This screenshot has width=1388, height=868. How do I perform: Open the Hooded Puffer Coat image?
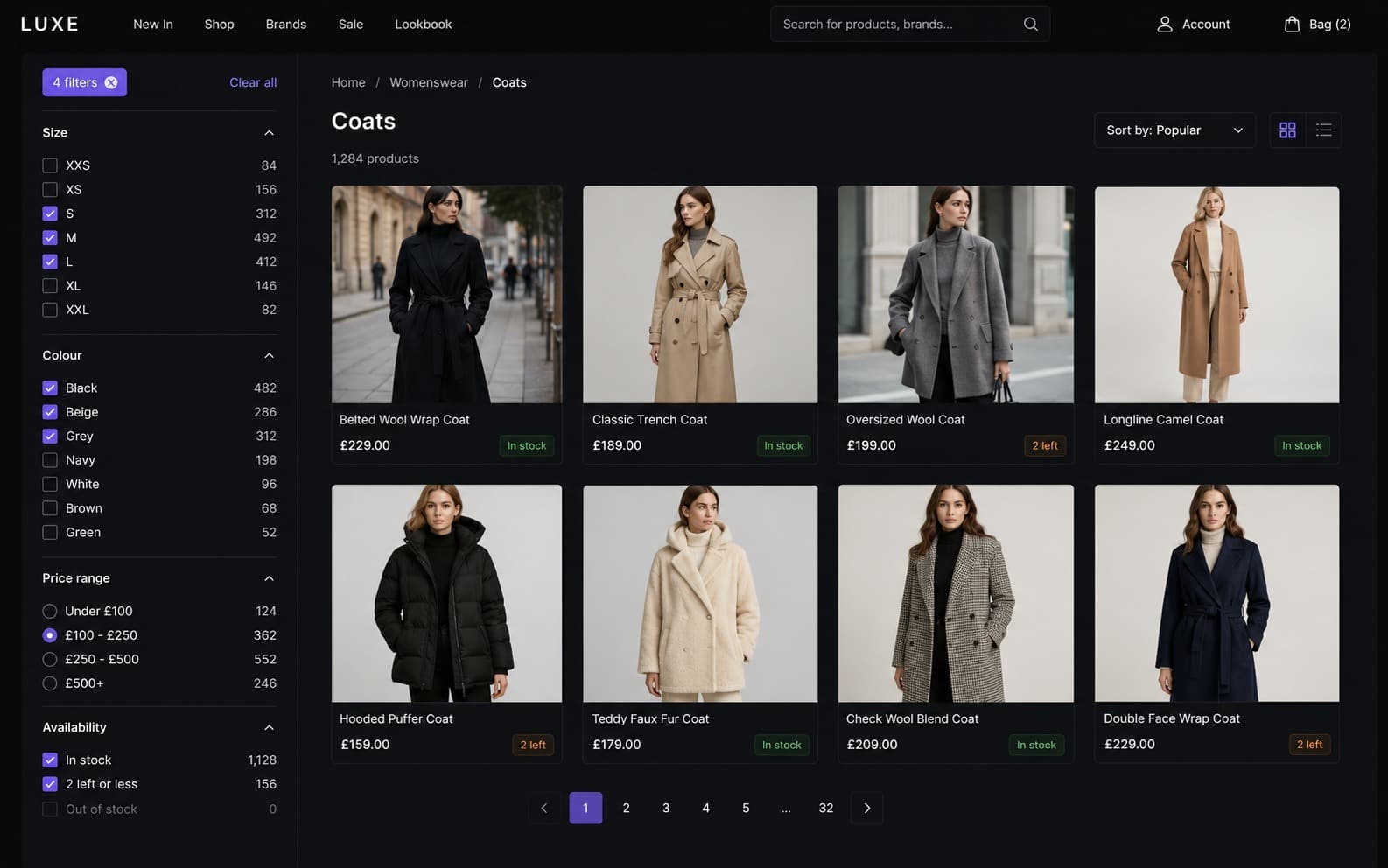click(447, 593)
